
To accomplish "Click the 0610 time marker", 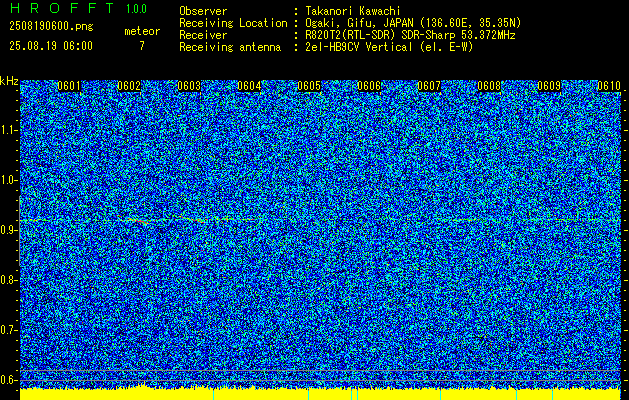I will [609, 86].
